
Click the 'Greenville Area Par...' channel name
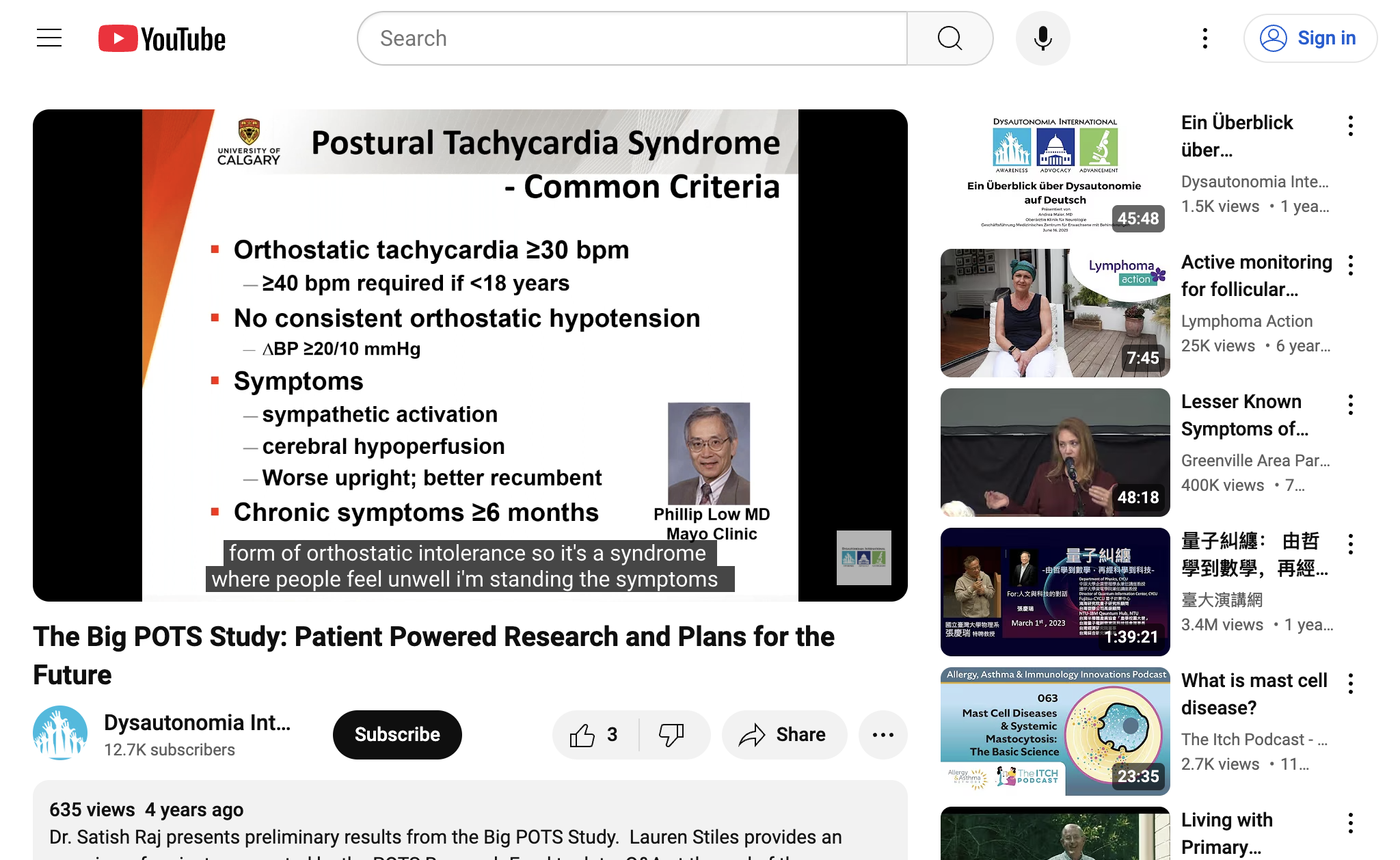[1256, 461]
